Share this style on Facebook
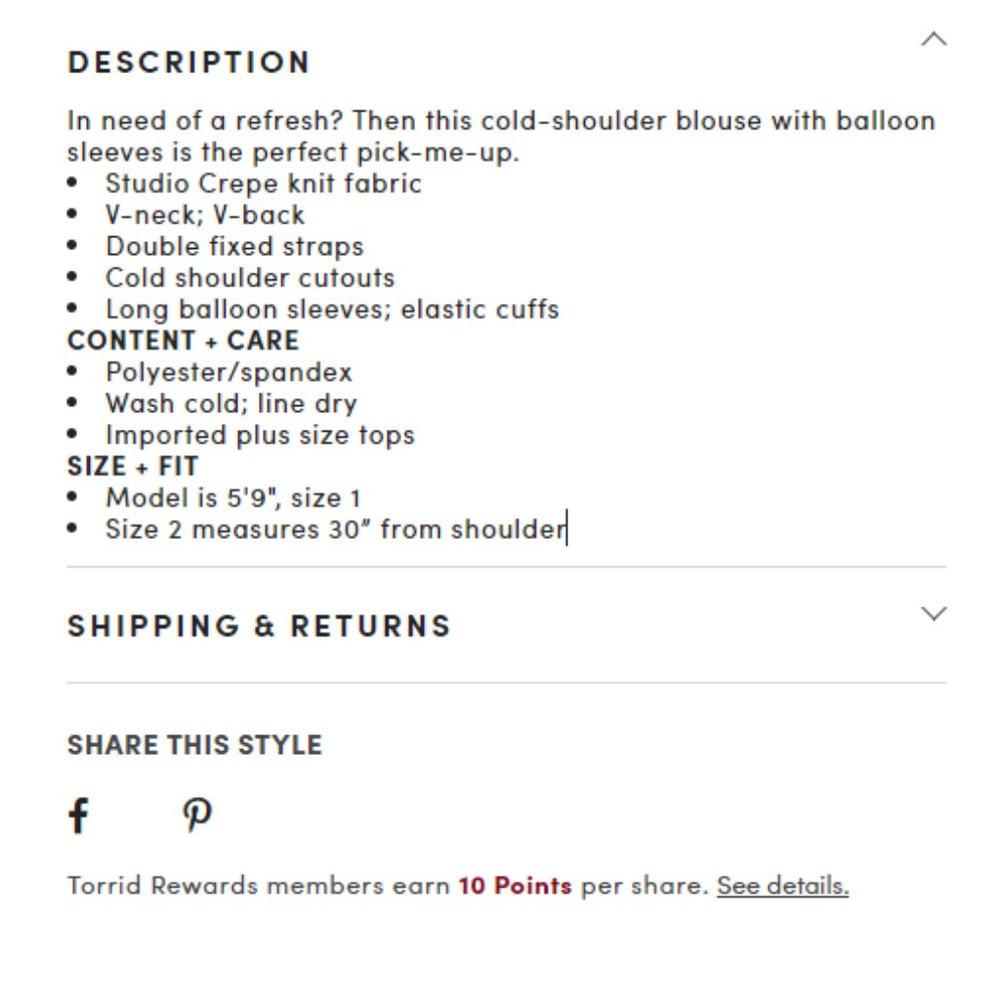This screenshot has width=1000, height=1000. 78,815
